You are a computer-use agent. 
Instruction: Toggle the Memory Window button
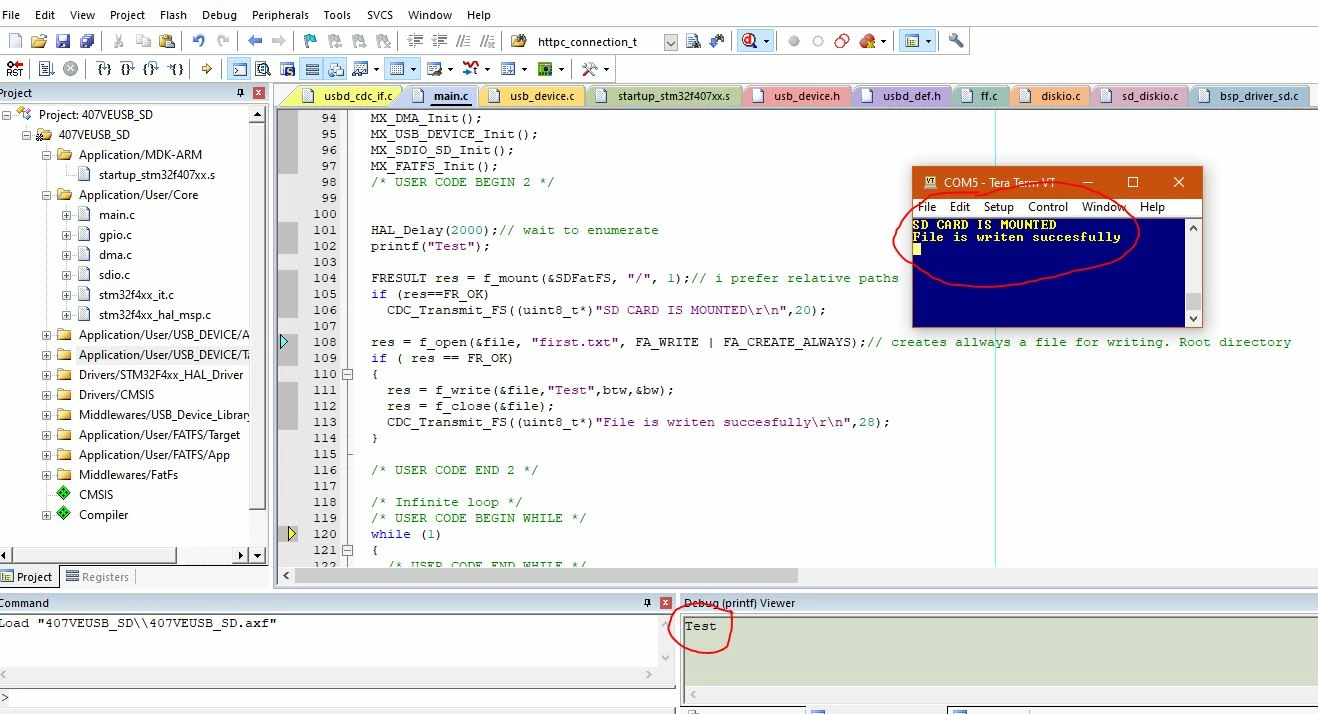[397, 69]
